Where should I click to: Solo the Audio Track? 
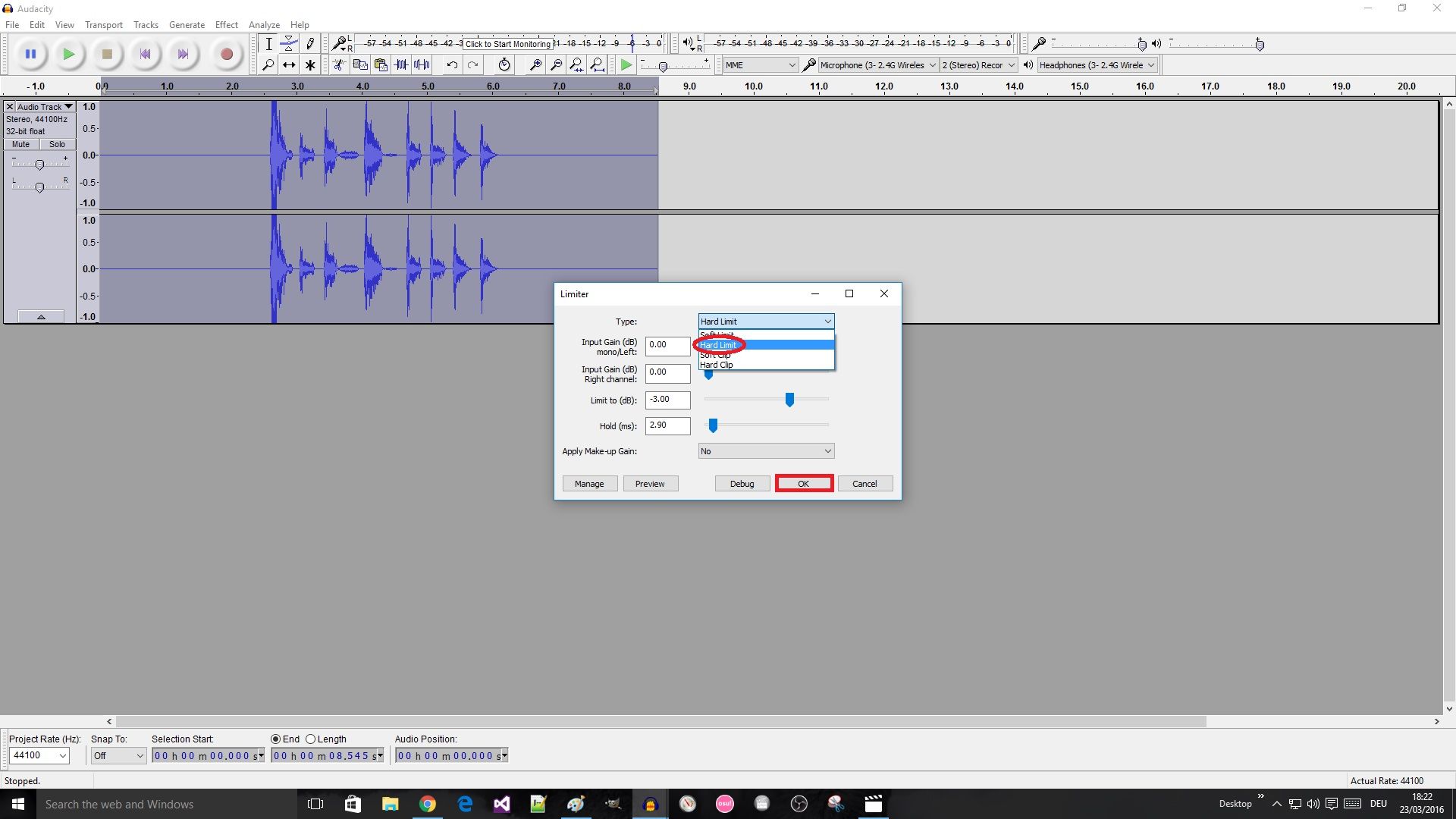57,144
